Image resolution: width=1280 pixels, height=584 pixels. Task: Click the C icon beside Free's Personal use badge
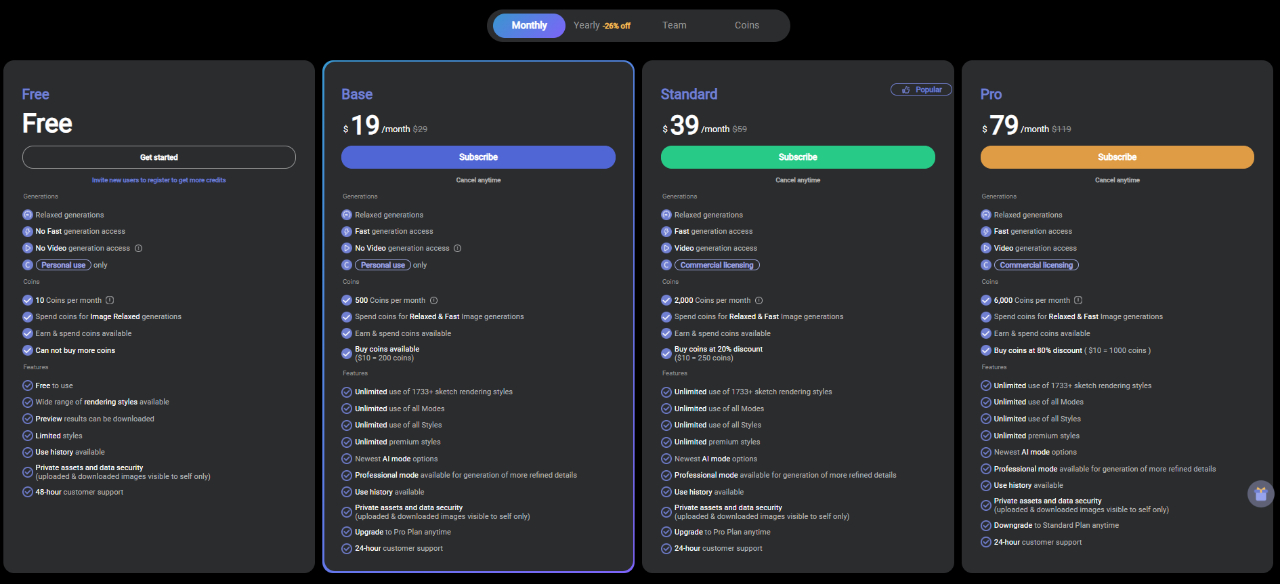click(28, 265)
